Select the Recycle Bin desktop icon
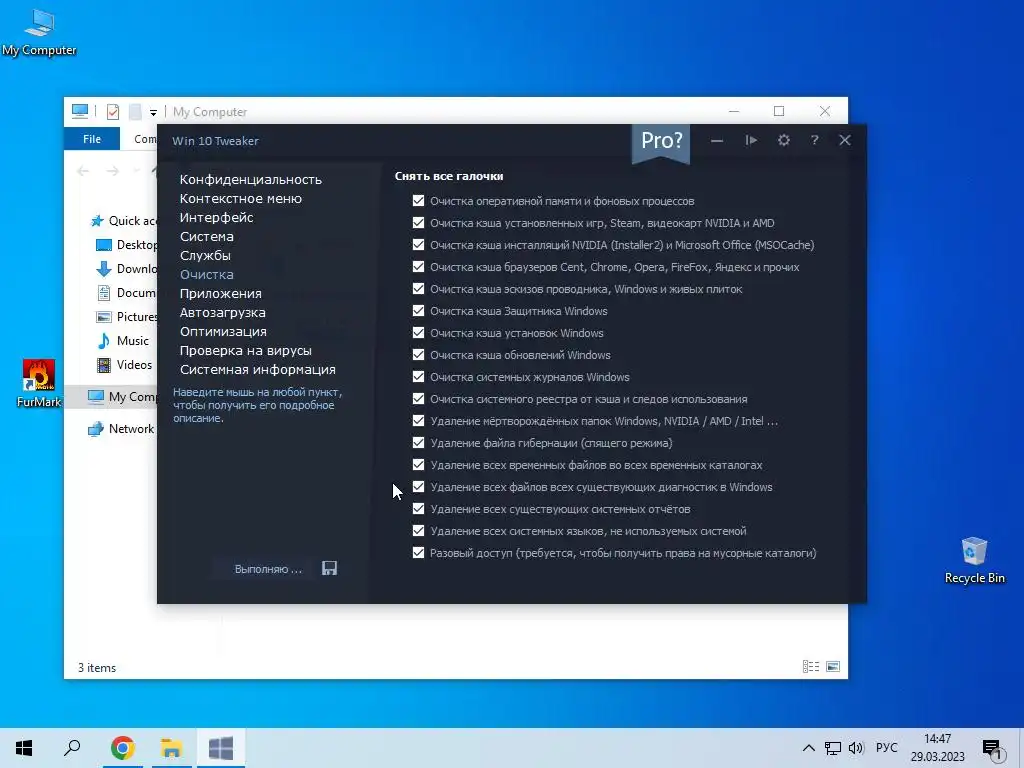Screen dimensions: 1024x768 tap(974, 561)
